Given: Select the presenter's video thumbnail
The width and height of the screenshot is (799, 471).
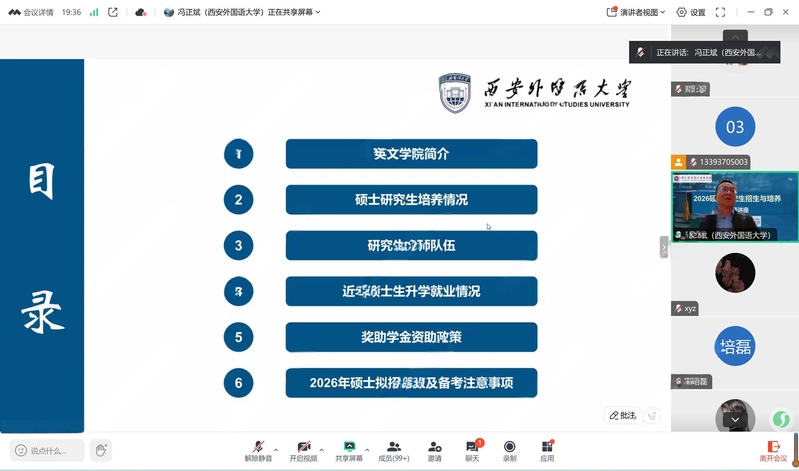Looking at the screenshot, I should 735,207.
